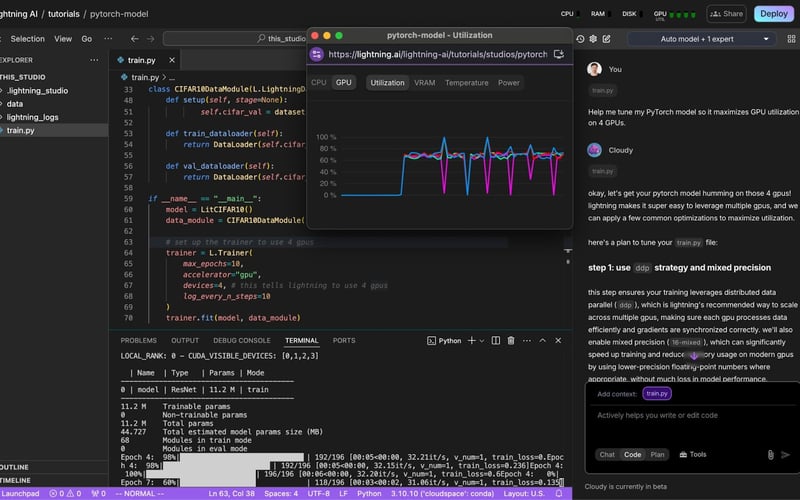This screenshot has width=800, height=500.
Task: Open new terminal profile dropdown chevron
Action: pos(482,341)
